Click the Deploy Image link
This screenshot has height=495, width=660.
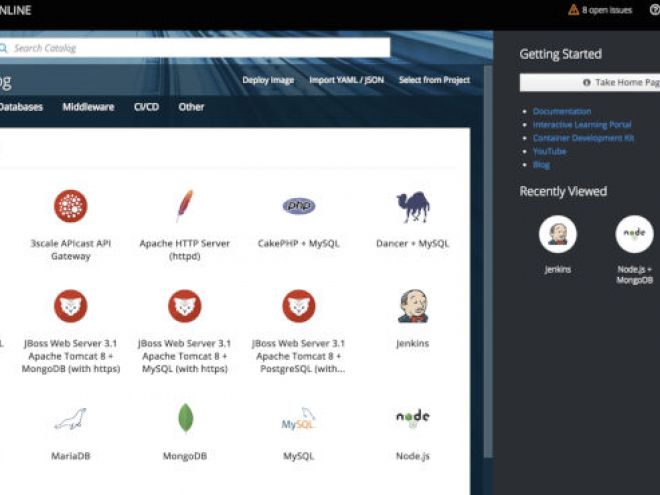coord(268,80)
